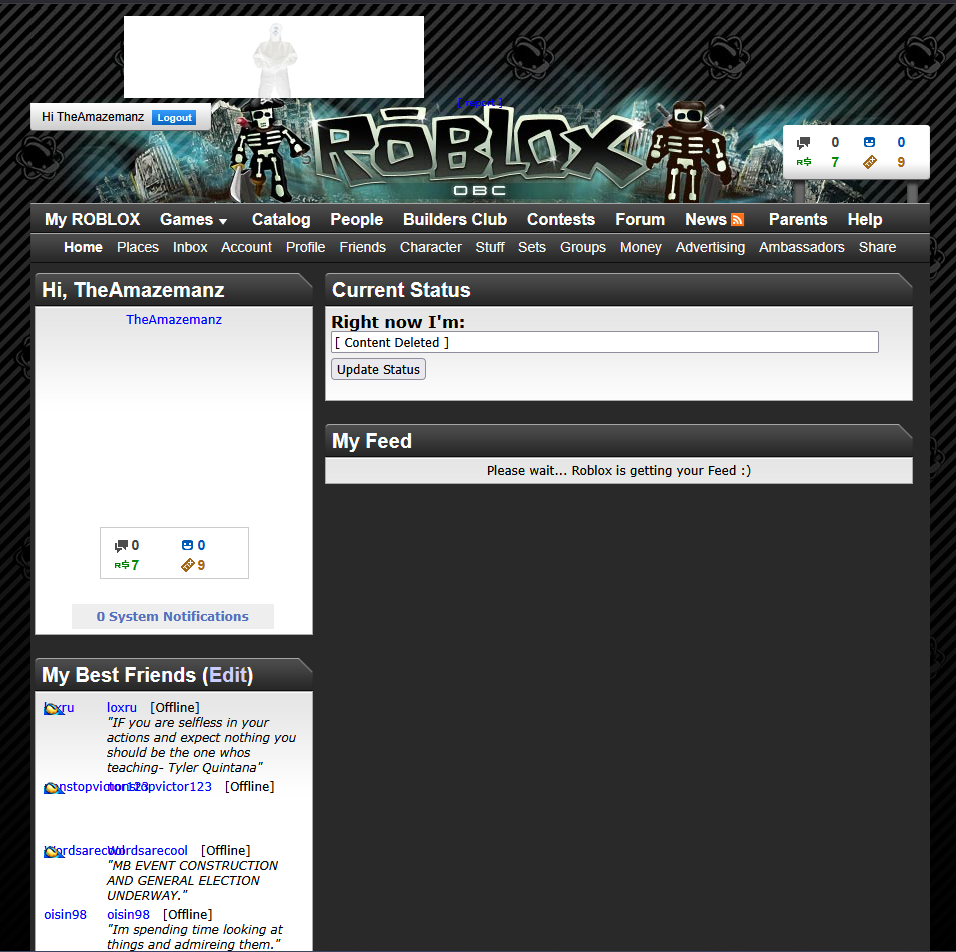This screenshot has height=952, width=956.
Task: Click the Edit link next to My Best Friends
Action: click(227, 676)
